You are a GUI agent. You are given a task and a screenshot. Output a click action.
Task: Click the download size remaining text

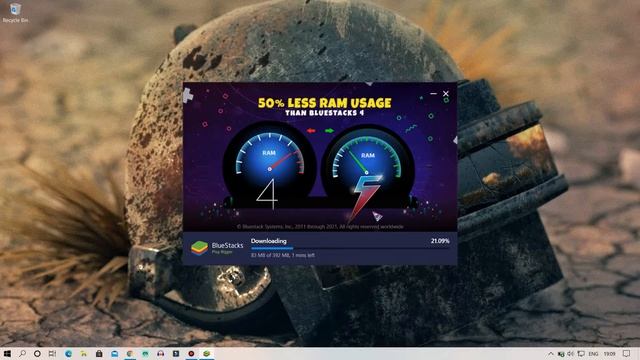click(x=283, y=255)
